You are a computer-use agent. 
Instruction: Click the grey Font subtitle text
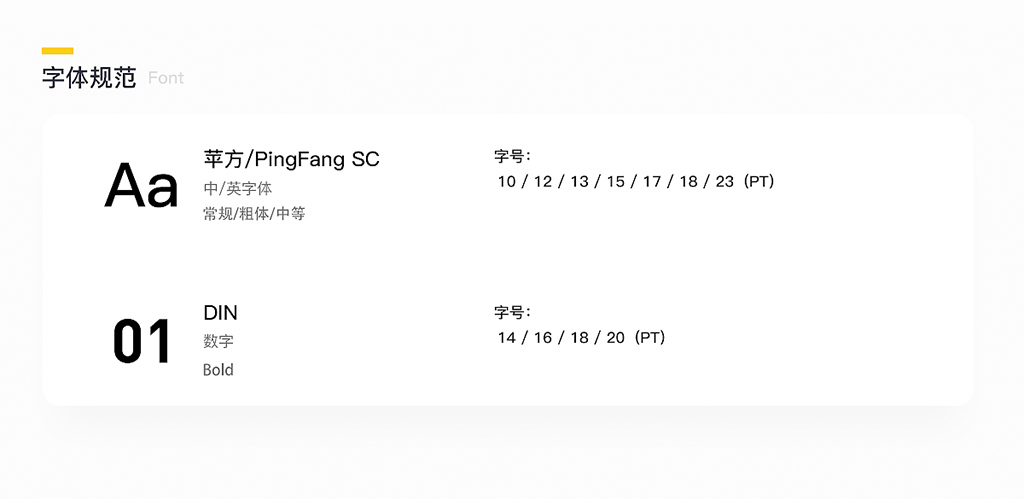(166, 78)
